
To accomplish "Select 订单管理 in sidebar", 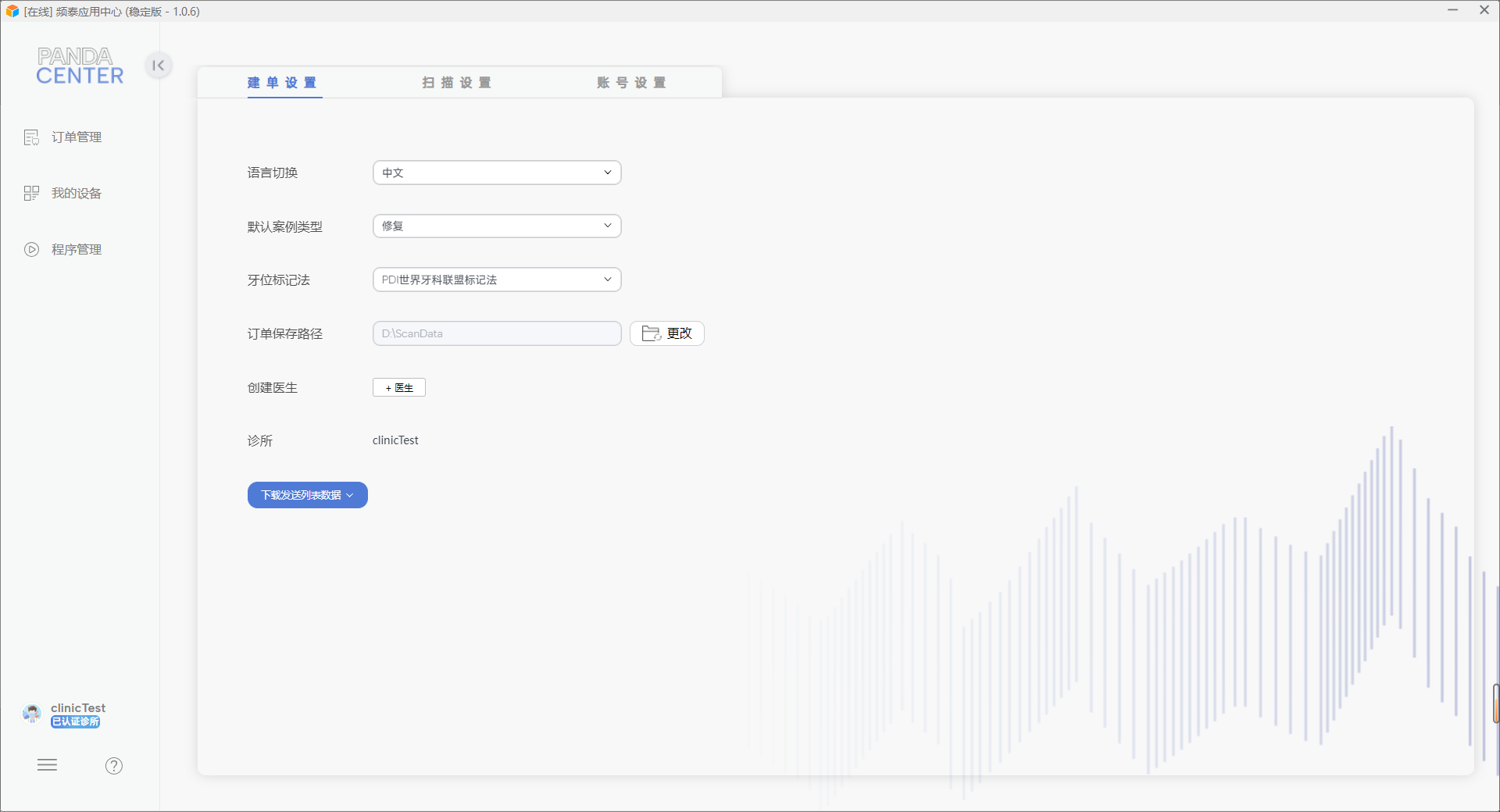I will [77, 137].
